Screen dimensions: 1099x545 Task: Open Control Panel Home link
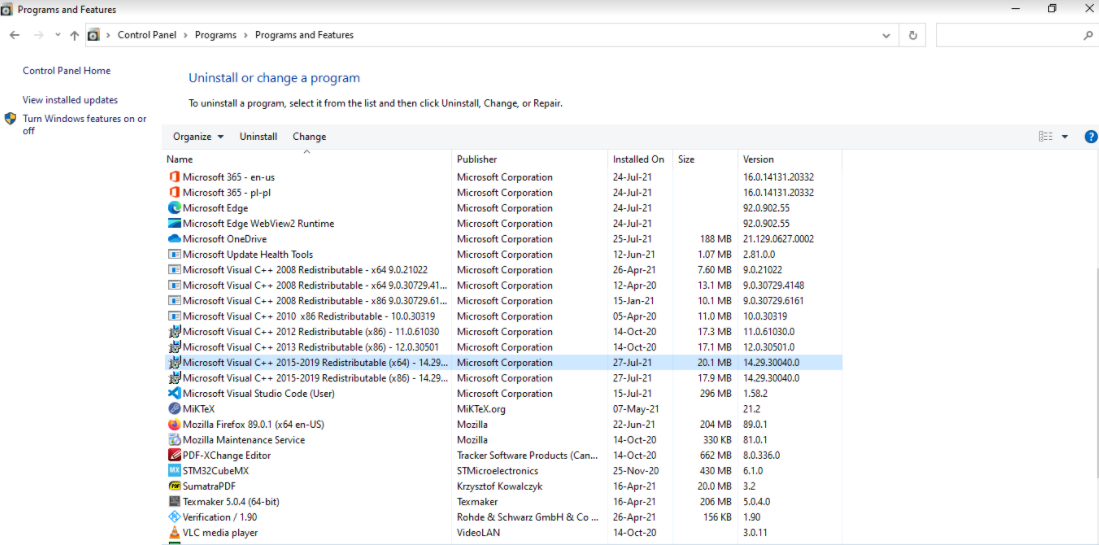tap(67, 71)
